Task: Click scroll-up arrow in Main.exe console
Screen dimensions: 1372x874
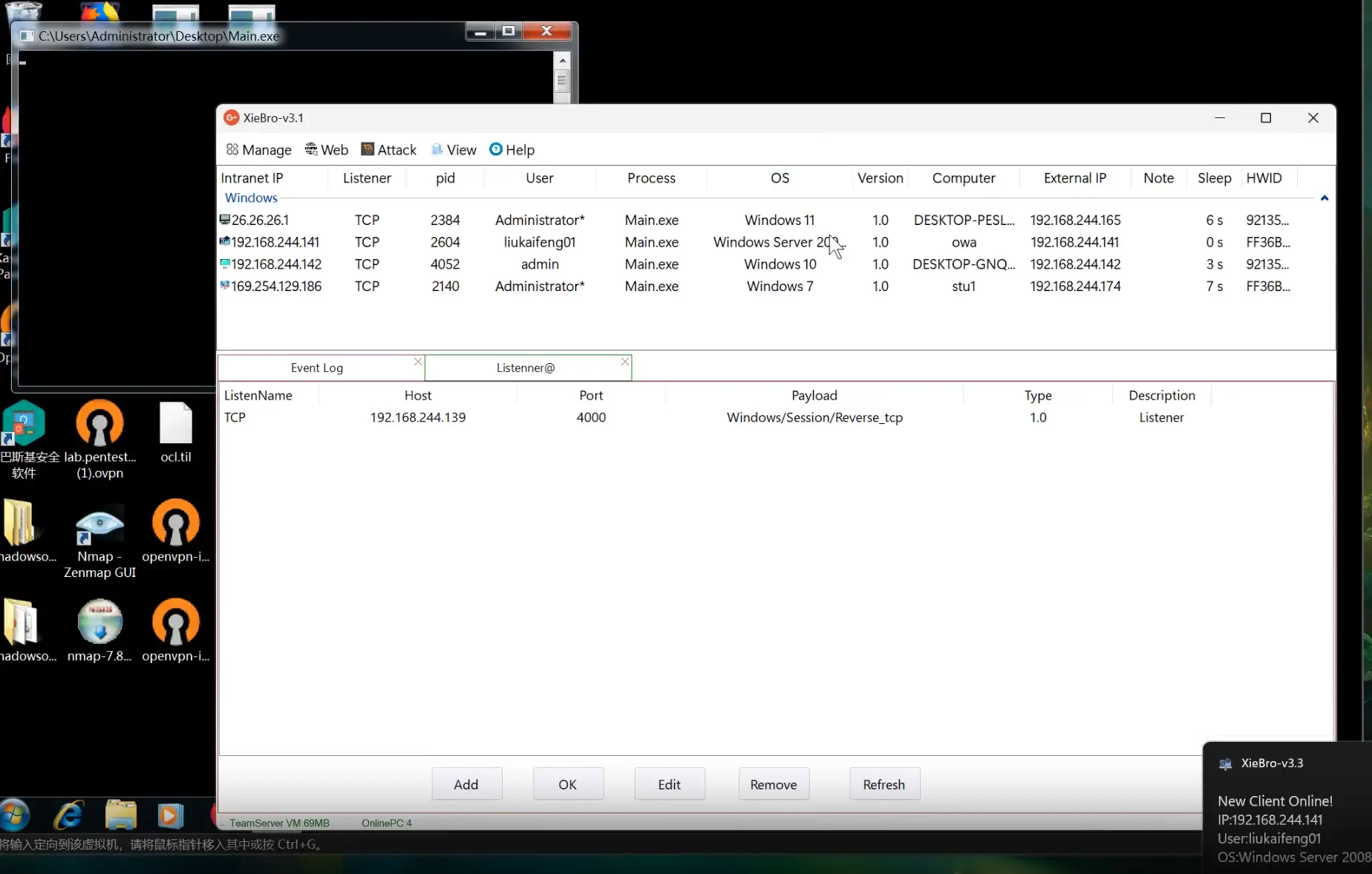Action: 562,60
